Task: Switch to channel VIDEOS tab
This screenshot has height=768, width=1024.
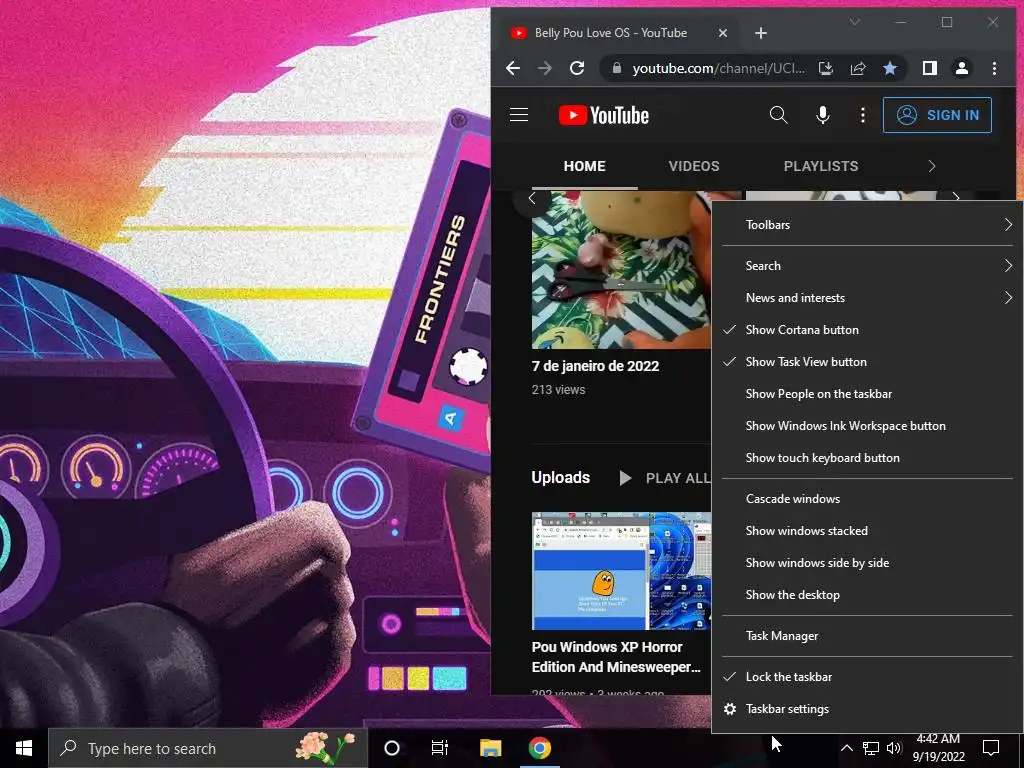Action: point(694,166)
